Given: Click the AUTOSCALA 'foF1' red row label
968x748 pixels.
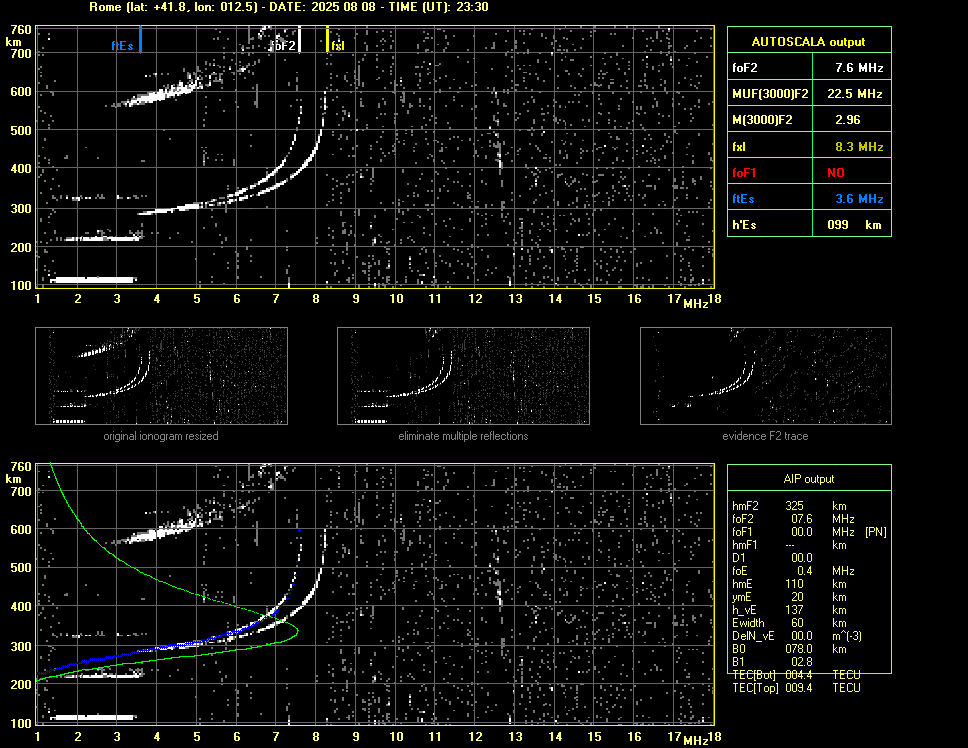Looking at the screenshot, I should coord(744,173).
